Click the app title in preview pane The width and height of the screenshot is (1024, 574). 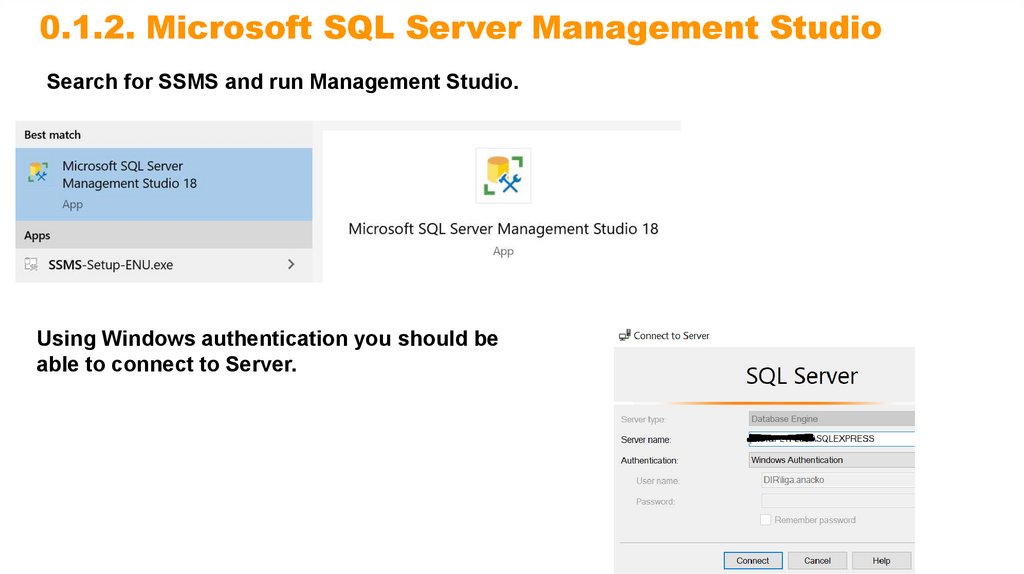point(503,229)
